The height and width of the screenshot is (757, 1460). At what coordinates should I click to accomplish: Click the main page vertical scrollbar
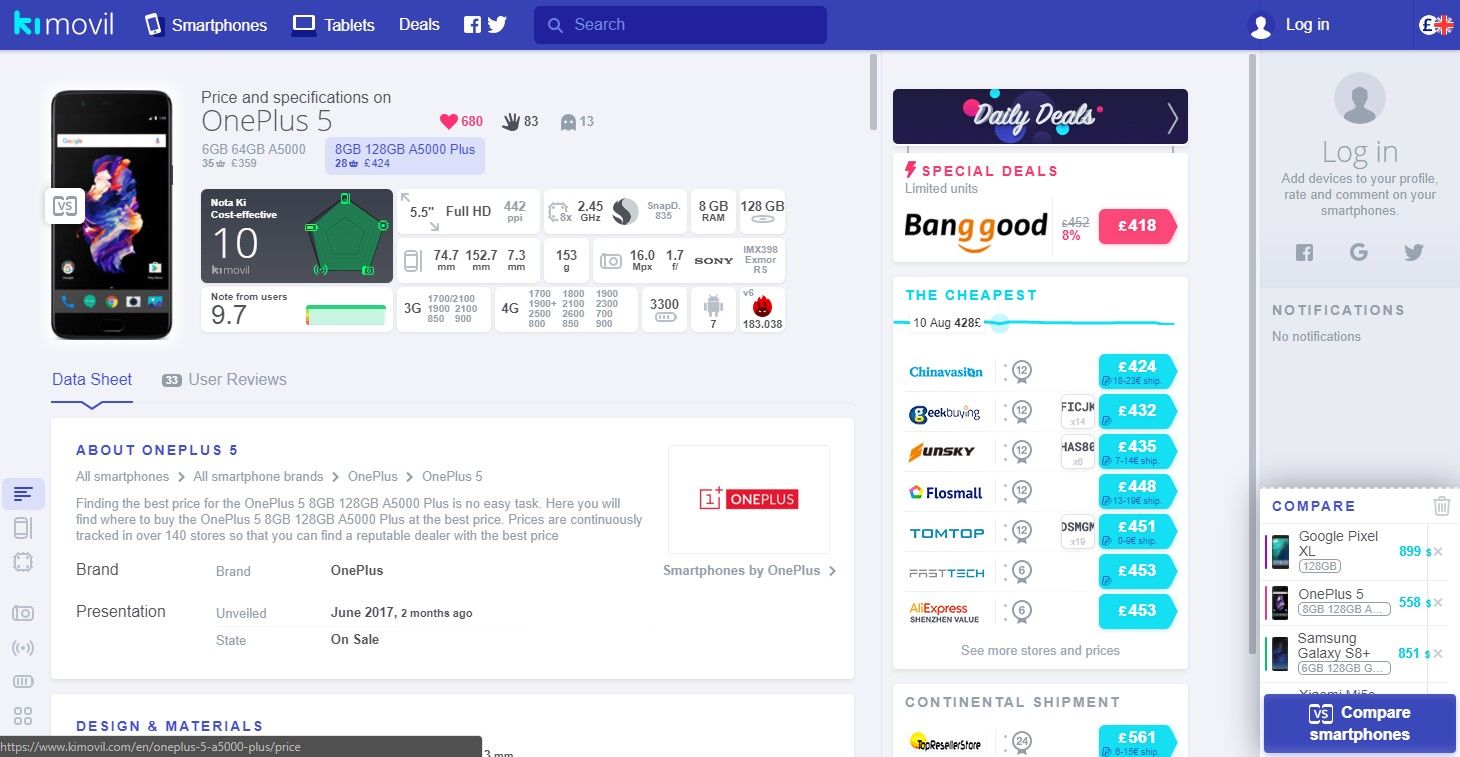coord(873,92)
